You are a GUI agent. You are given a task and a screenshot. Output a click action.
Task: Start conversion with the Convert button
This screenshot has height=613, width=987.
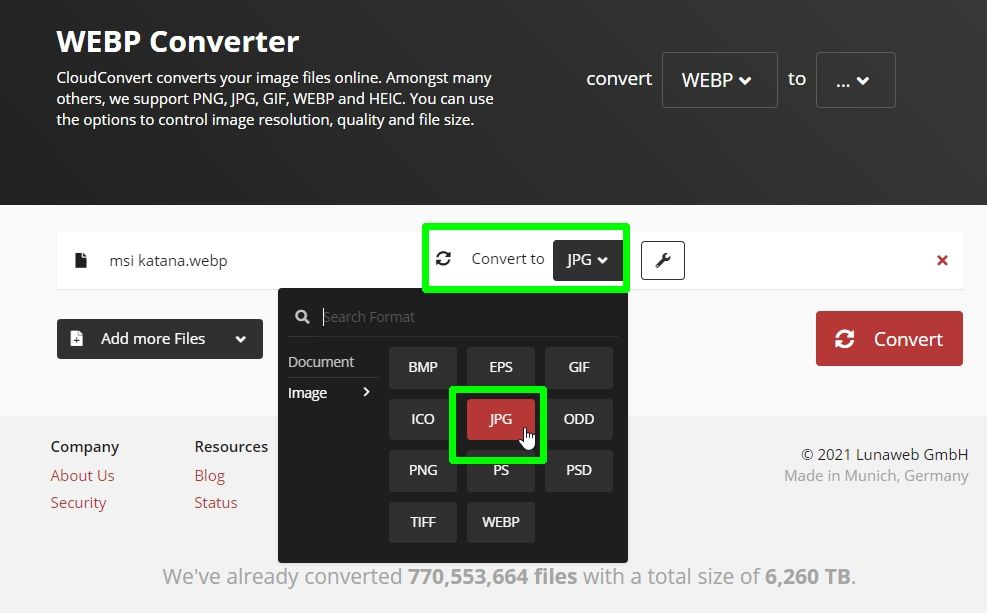pos(888,338)
